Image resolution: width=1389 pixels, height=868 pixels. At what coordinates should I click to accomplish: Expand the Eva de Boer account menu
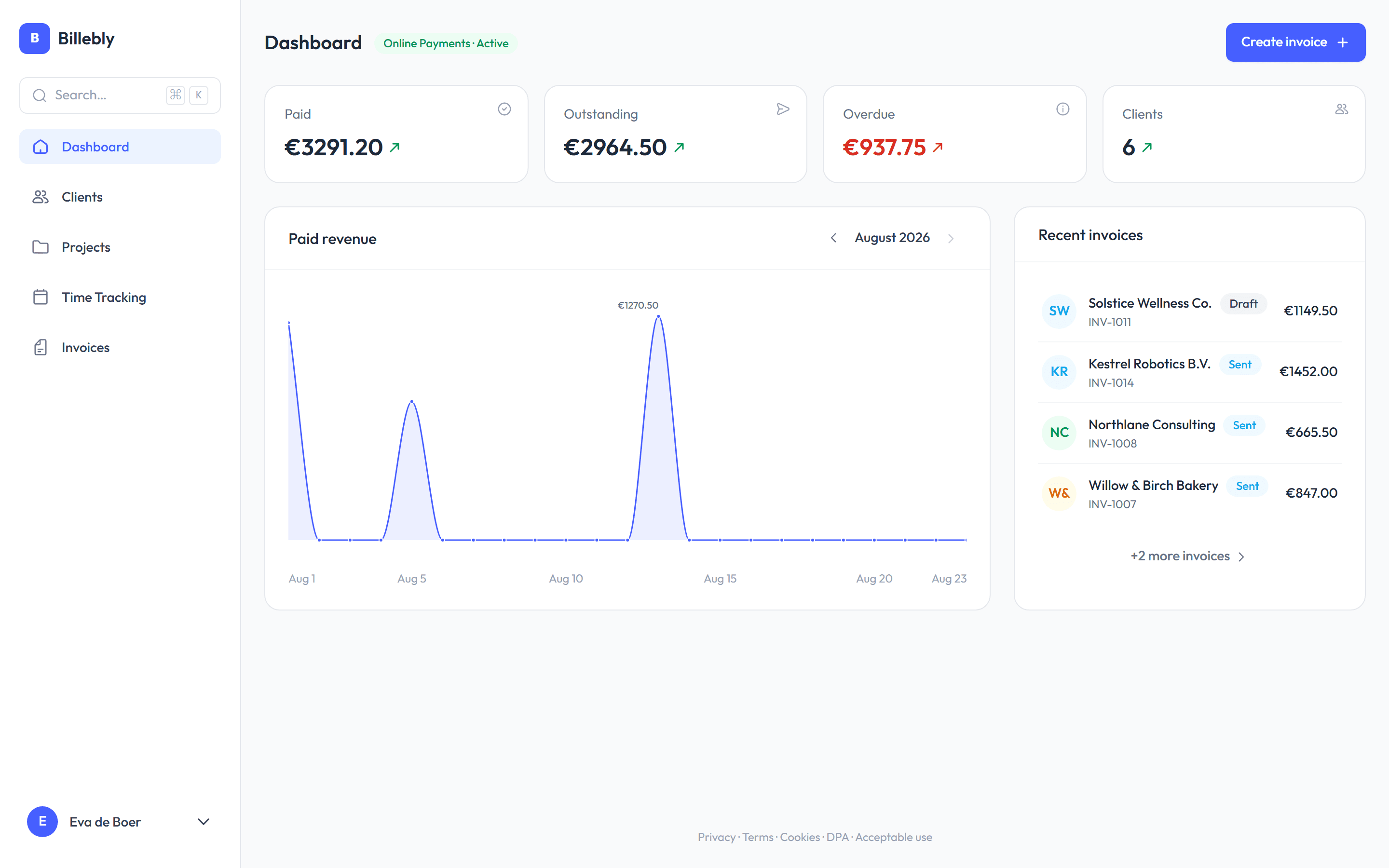(203, 822)
